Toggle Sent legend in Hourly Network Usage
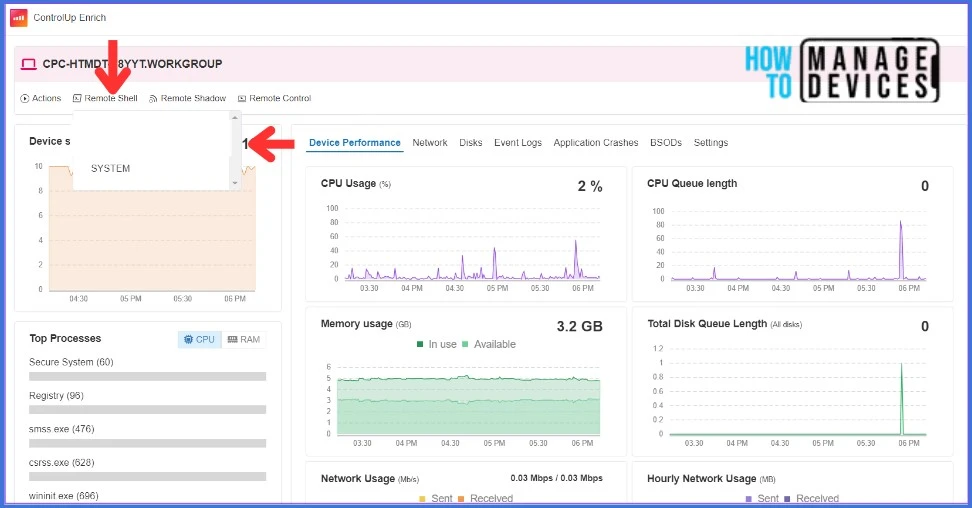 (762, 499)
